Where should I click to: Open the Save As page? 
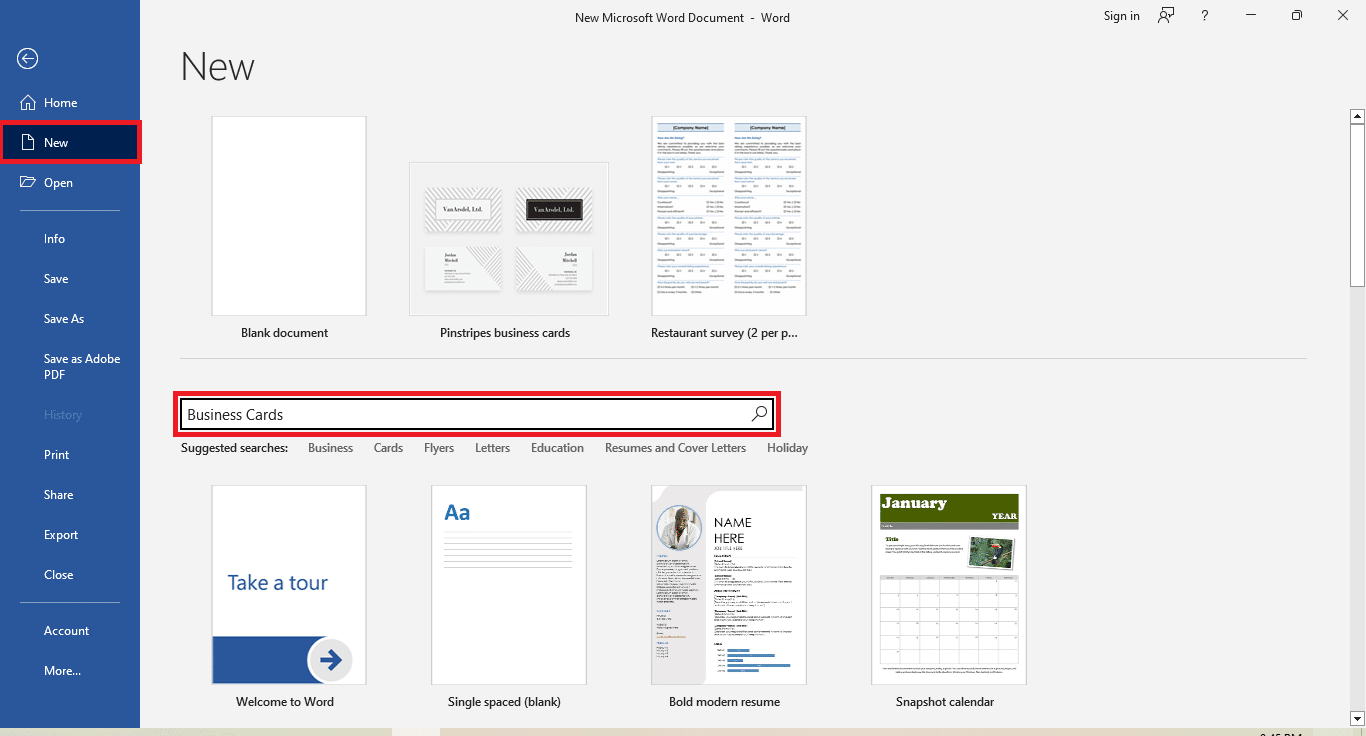click(64, 319)
